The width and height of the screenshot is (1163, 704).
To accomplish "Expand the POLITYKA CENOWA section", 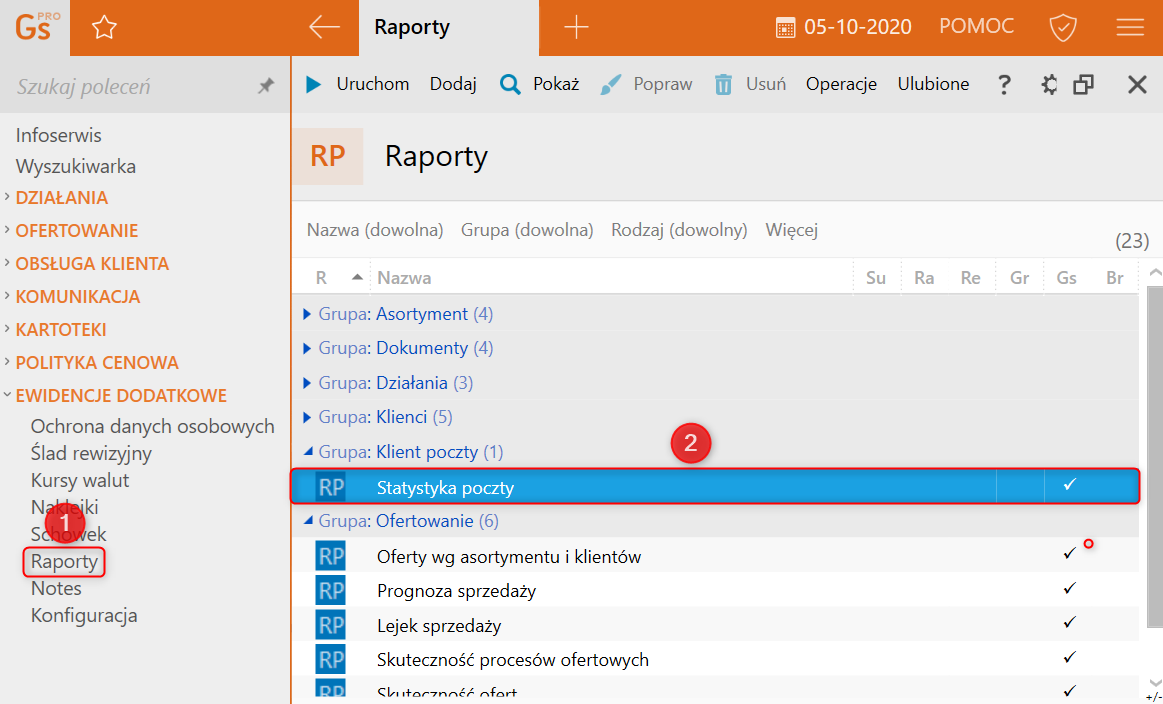I will click(x=7, y=361).
